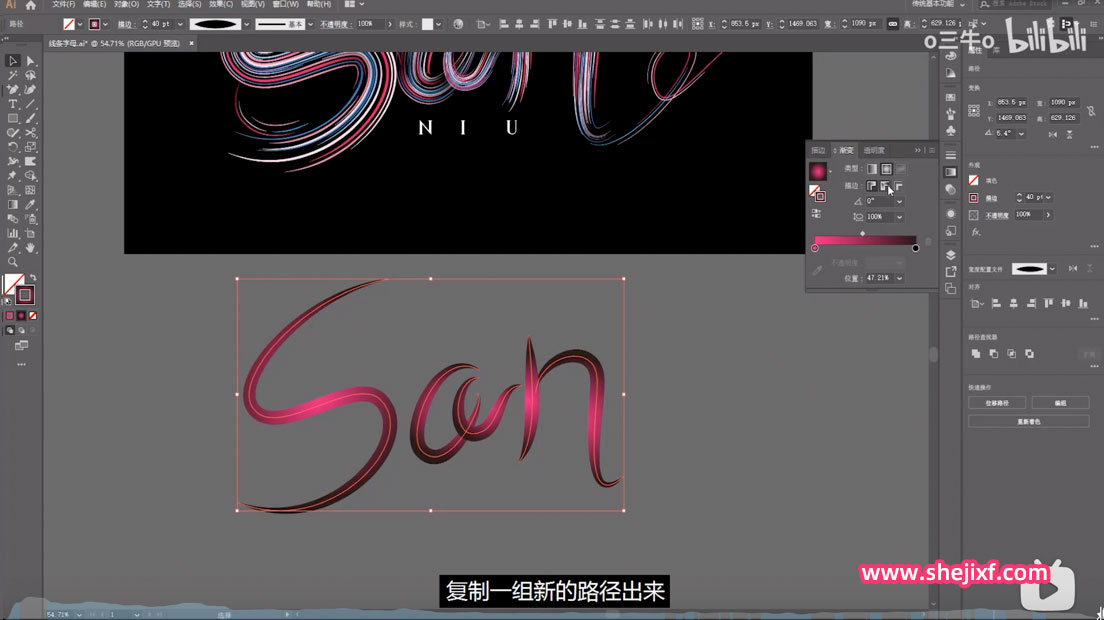Activate the Zoom tool
The height and width of the screenshot is (620, 1104).
coord(12,263)
